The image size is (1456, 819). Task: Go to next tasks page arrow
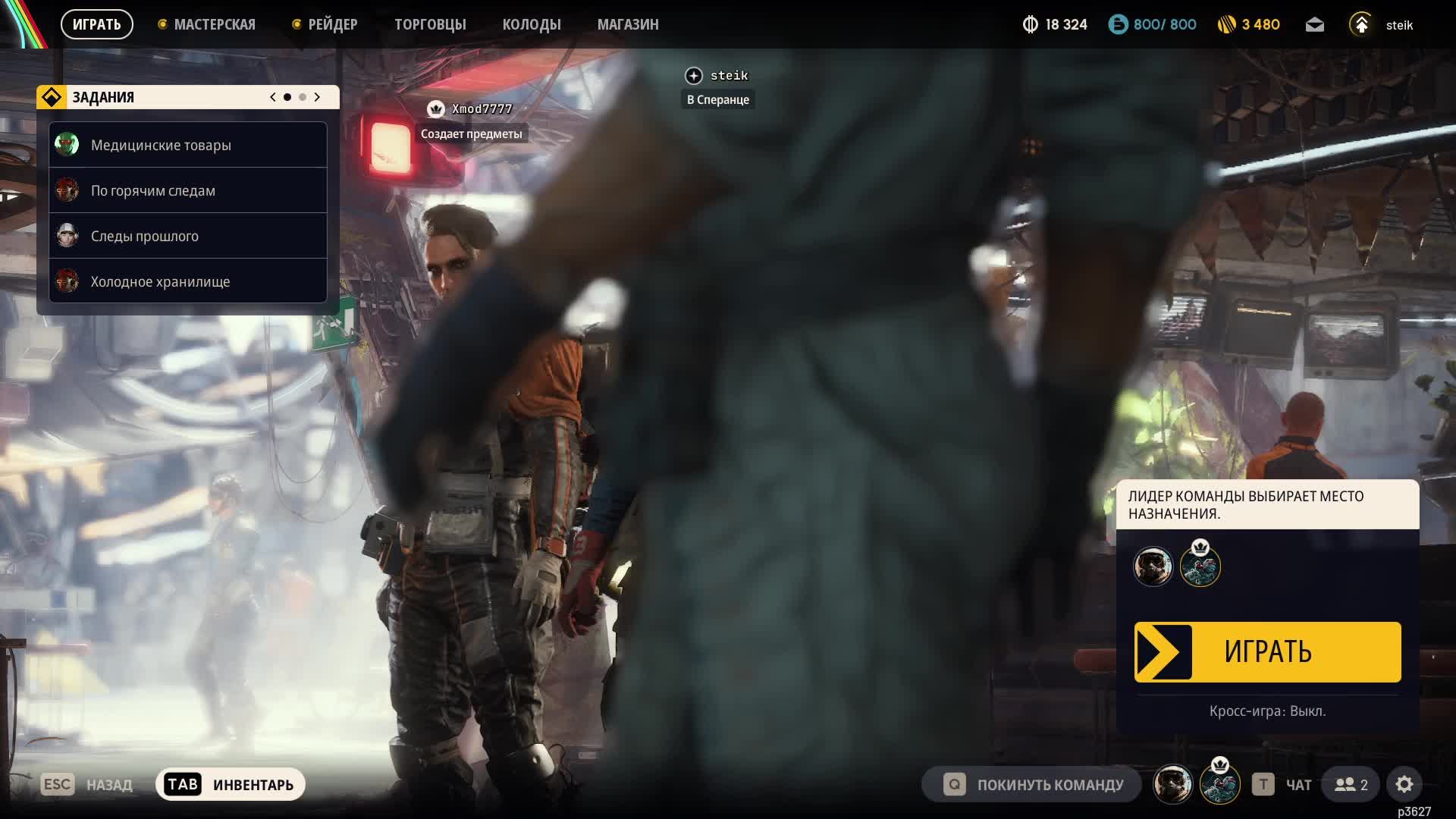(x=317, y=97)
